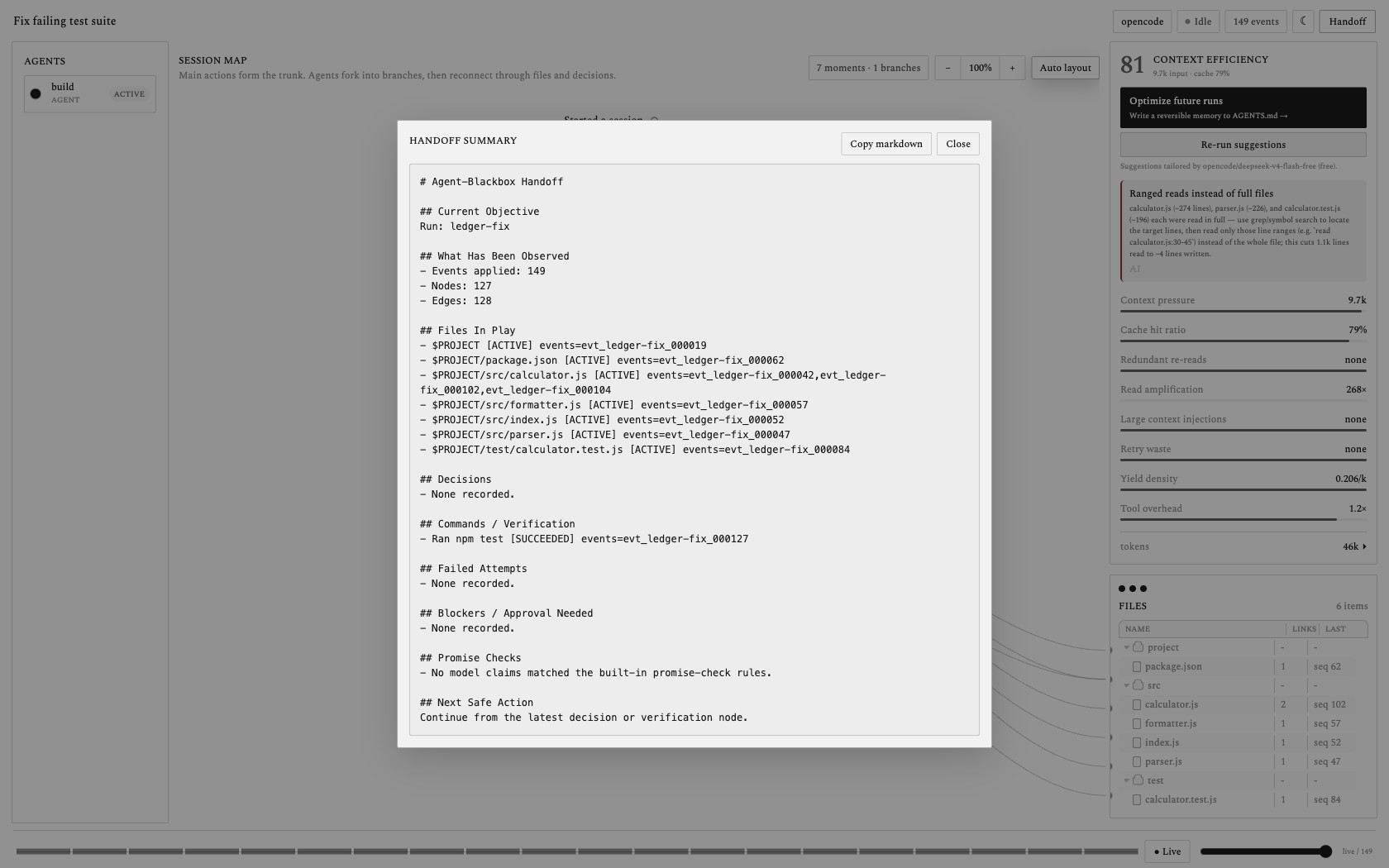
Task: Select the build agent card
Action: [90, 93]
